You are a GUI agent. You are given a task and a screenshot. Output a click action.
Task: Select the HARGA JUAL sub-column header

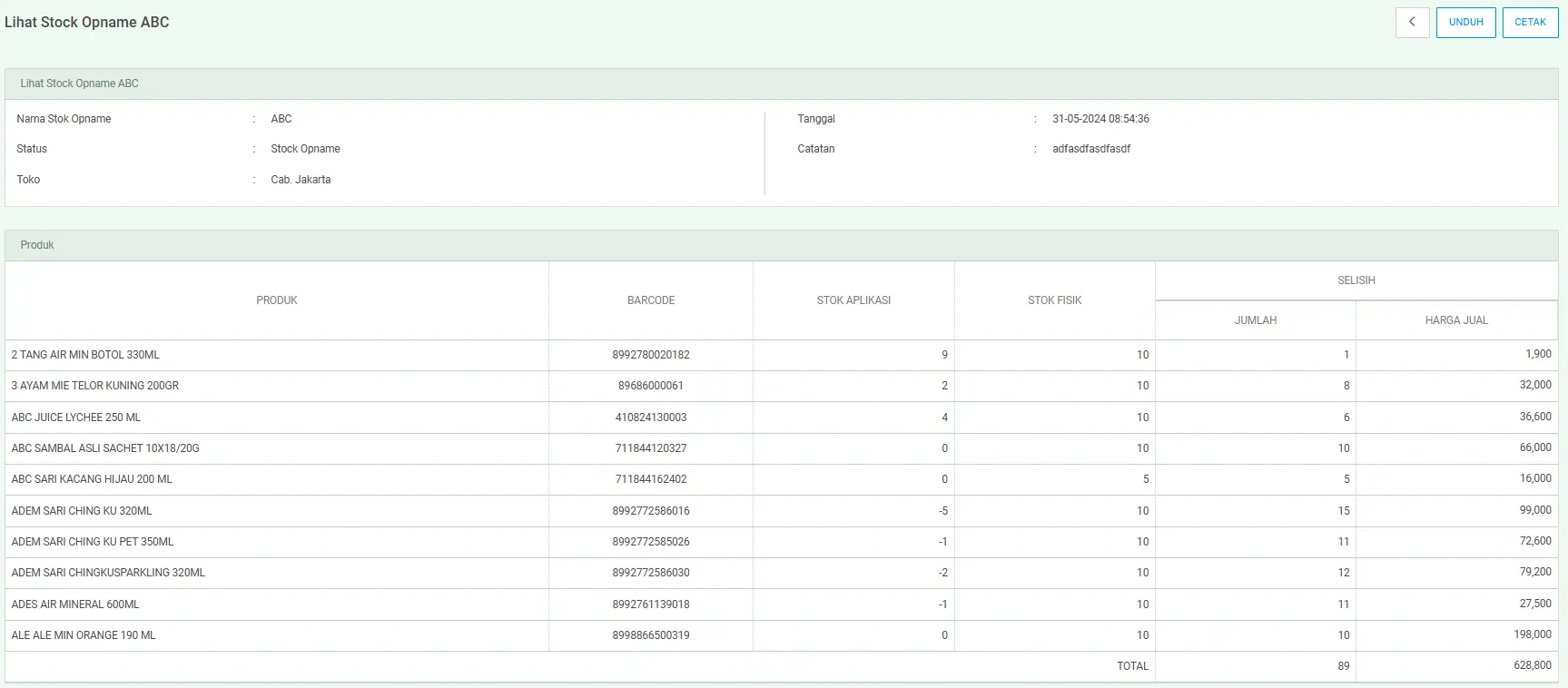1456,320
